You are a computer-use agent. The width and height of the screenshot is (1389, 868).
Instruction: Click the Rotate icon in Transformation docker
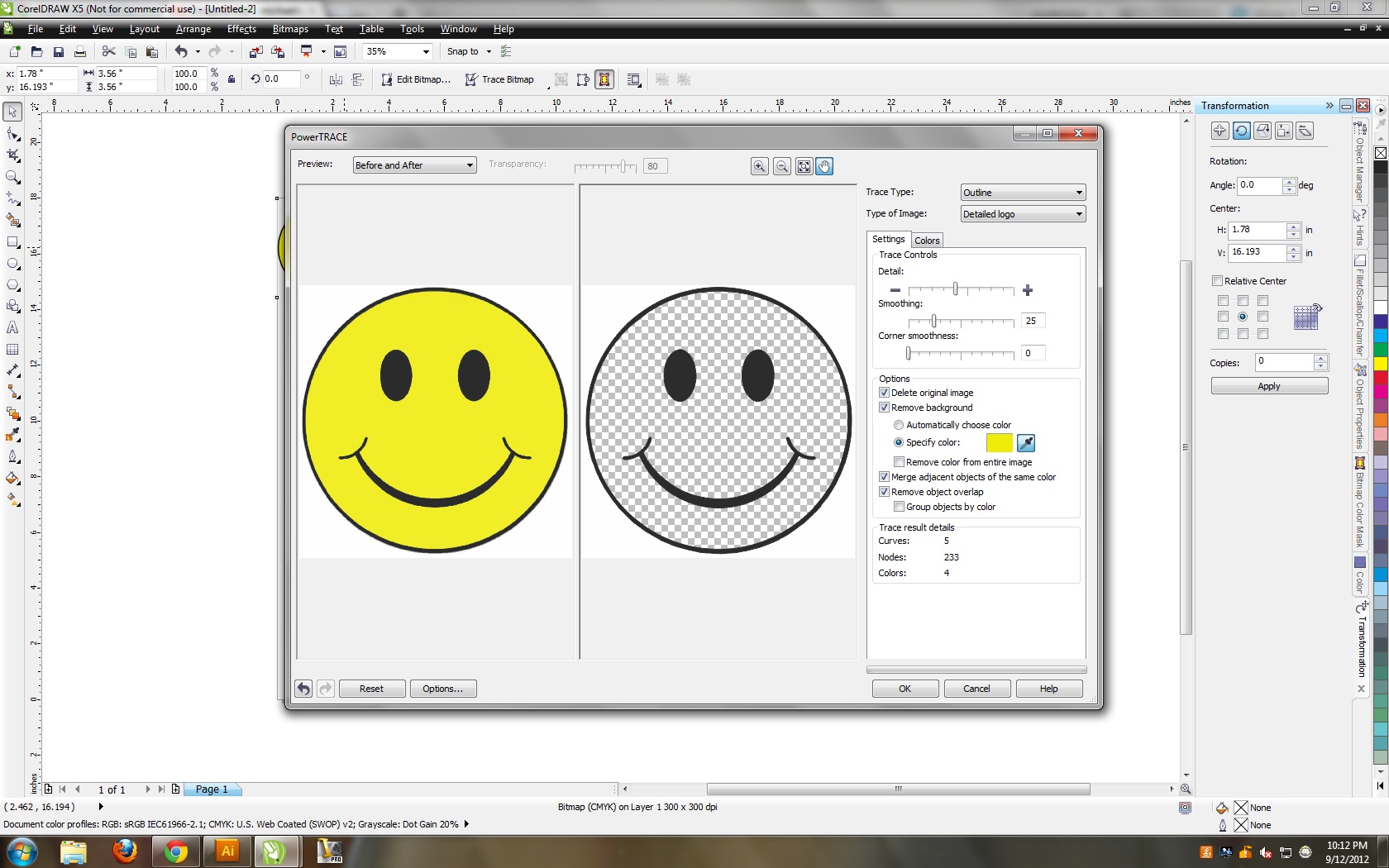pos(1241,131)
